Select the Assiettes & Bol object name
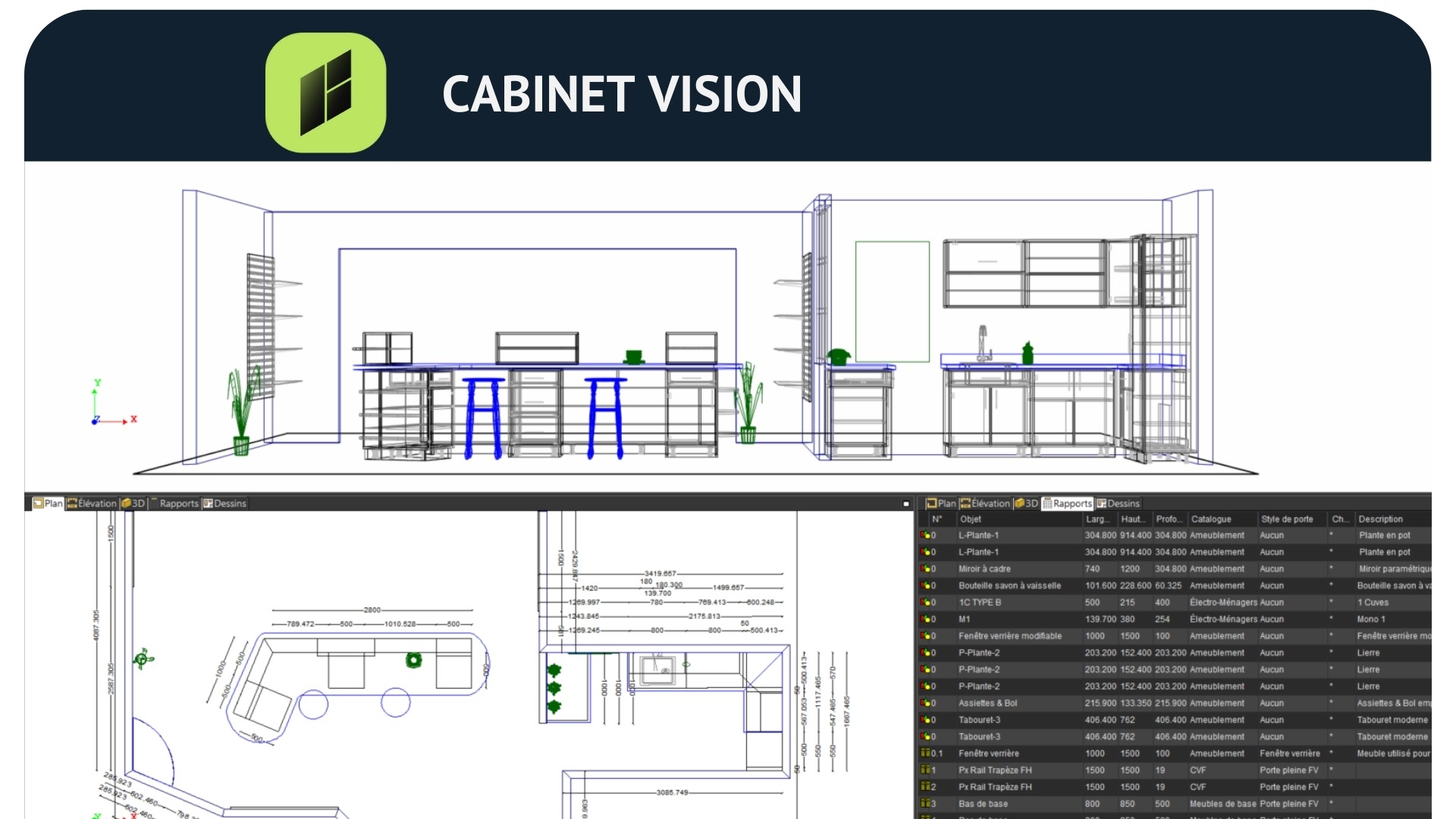This screenshot has height=819, width=1456. 988,703
